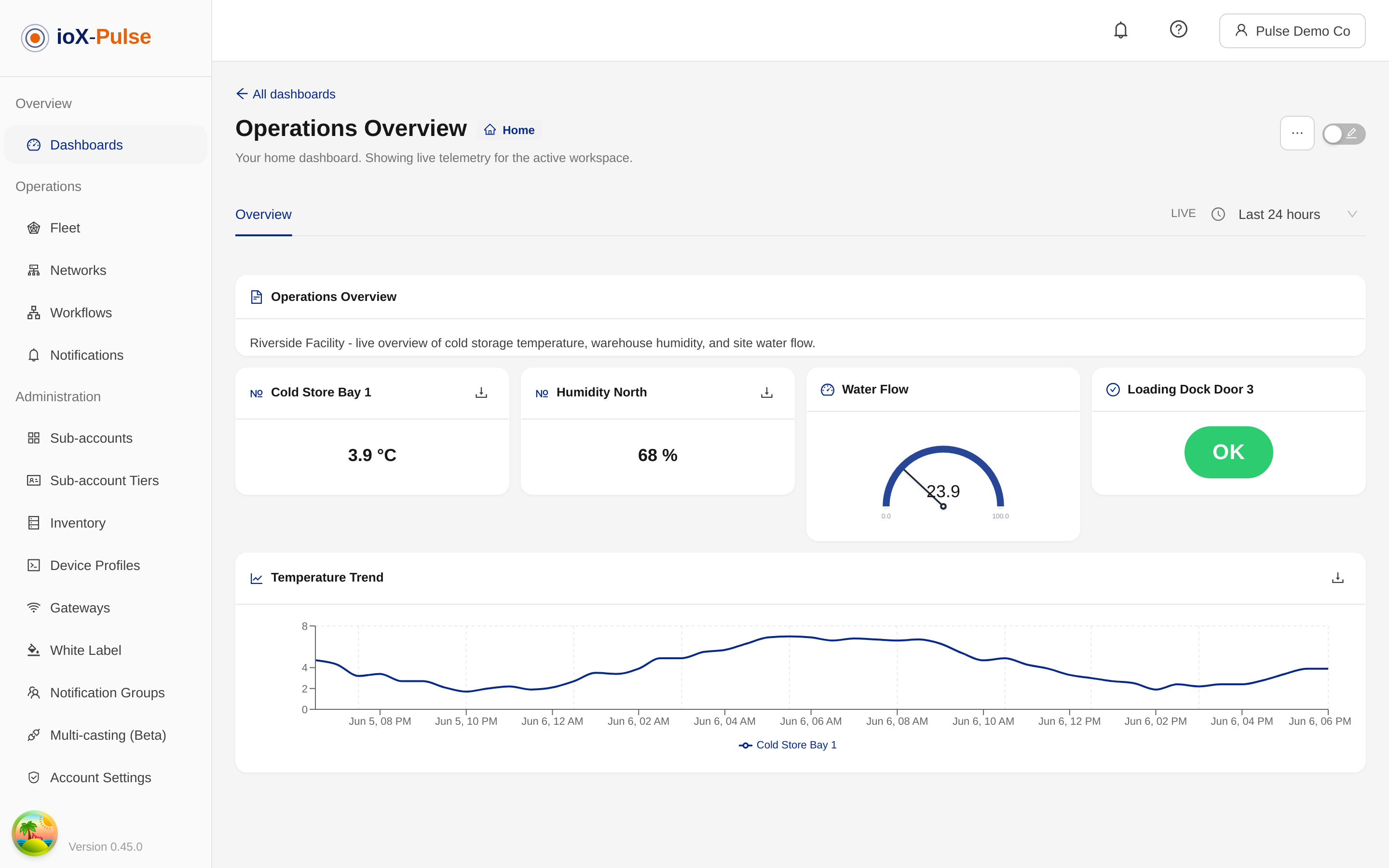This screenshot has width=1389, height=868.
Task: Open Fleet in the sidebar
Action: pyautogui.click(x=106, y=228)
